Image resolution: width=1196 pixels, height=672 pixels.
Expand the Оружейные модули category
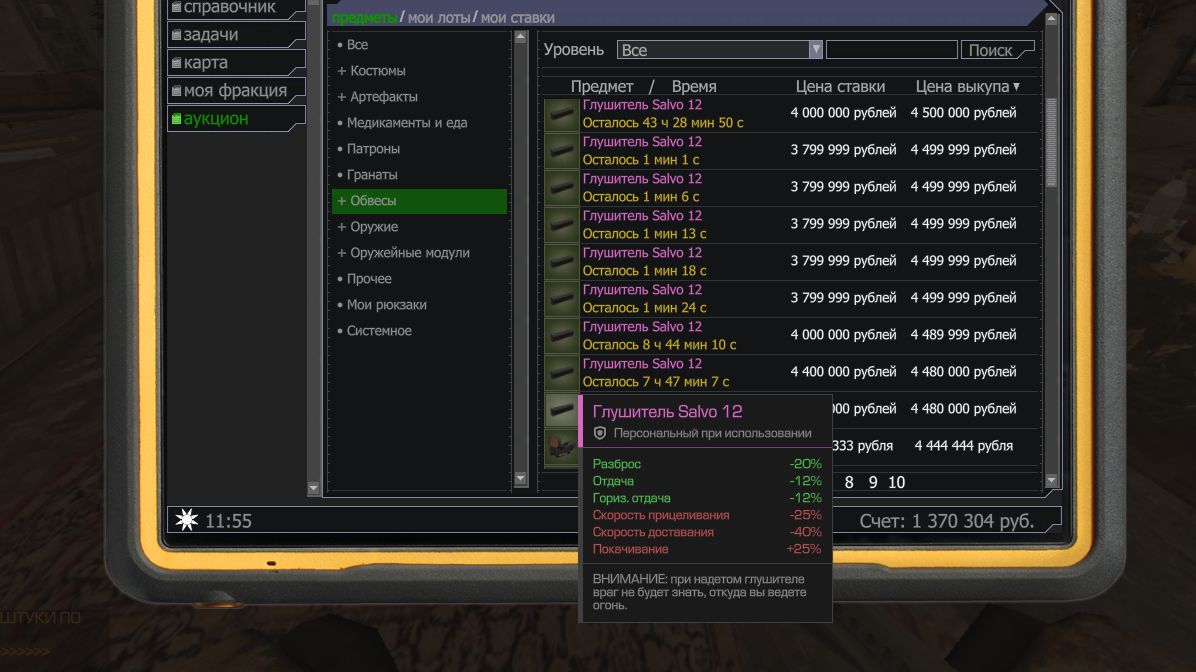point(403,252)
